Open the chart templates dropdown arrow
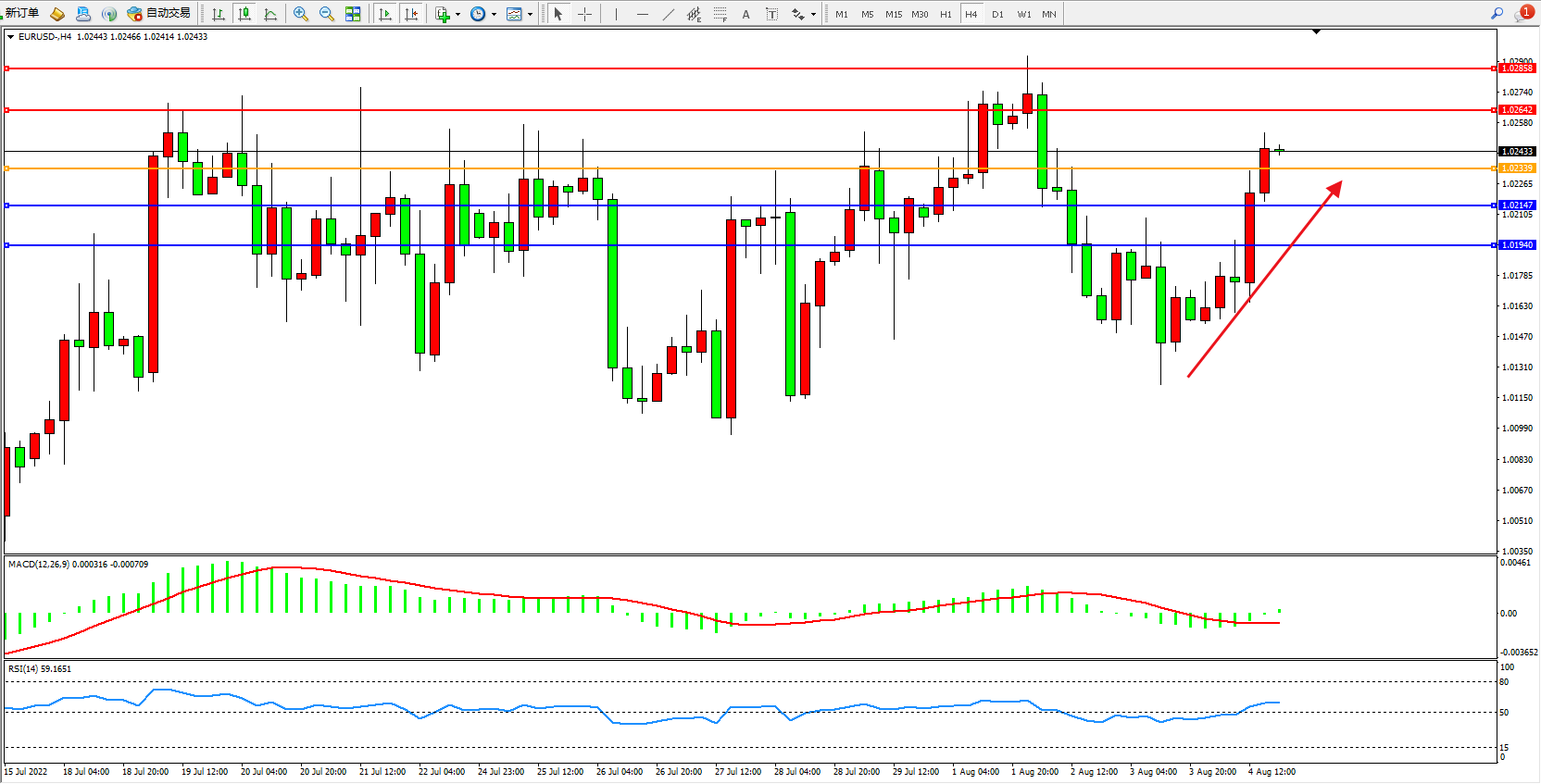The height and width of the screenshot is (784, 1541). [x=530, y=14]
